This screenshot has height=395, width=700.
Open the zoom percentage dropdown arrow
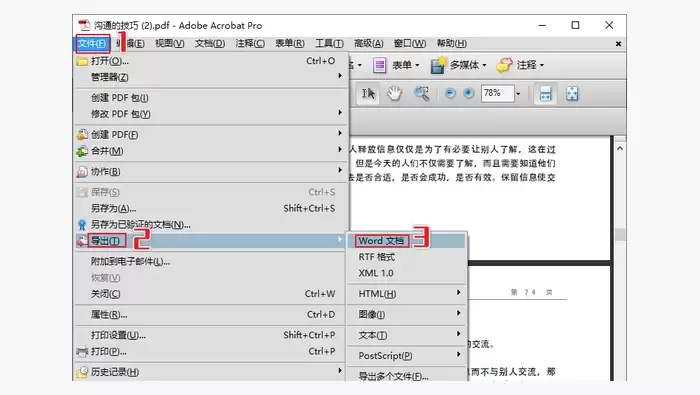(518, 94)
